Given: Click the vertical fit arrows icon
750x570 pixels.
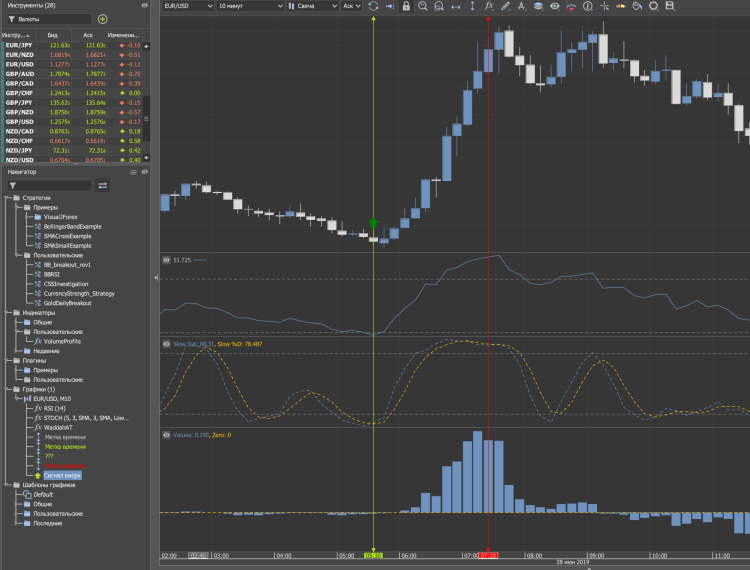Looking at the screenshot, I should [472, 6].
